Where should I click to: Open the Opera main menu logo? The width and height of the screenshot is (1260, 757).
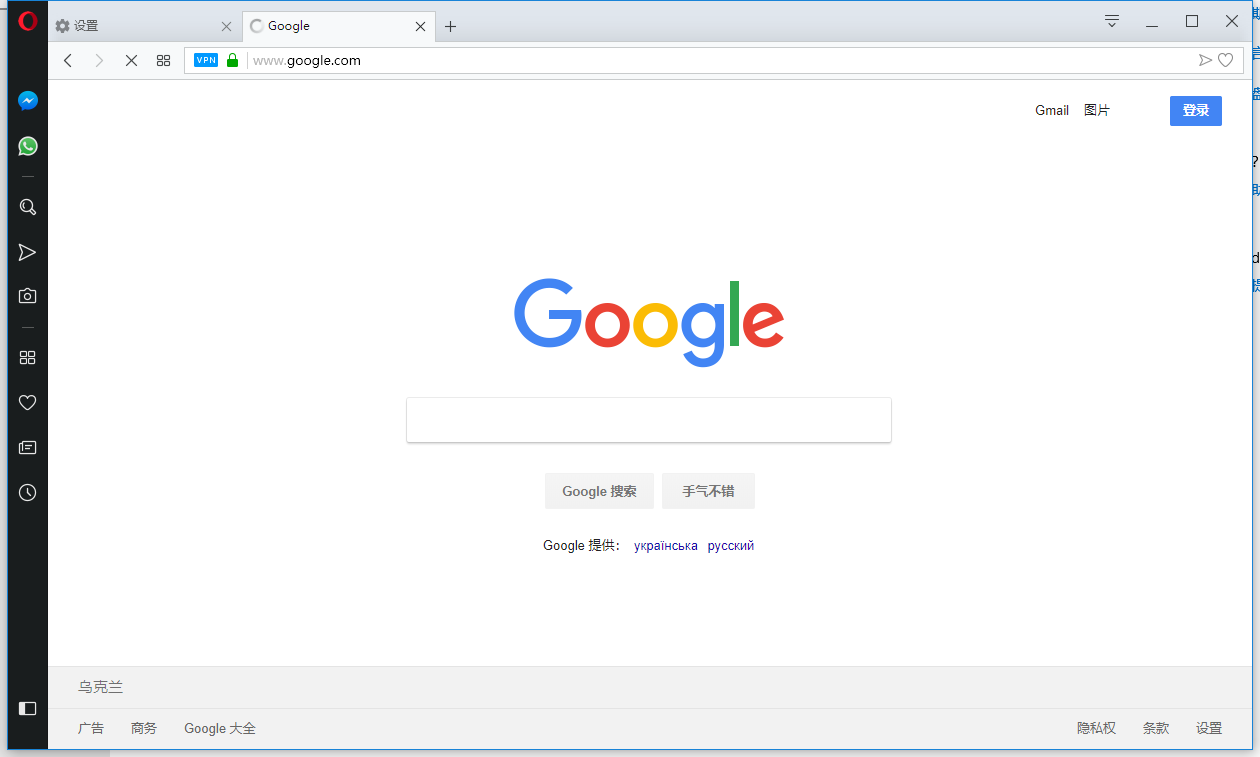point(28,21)
